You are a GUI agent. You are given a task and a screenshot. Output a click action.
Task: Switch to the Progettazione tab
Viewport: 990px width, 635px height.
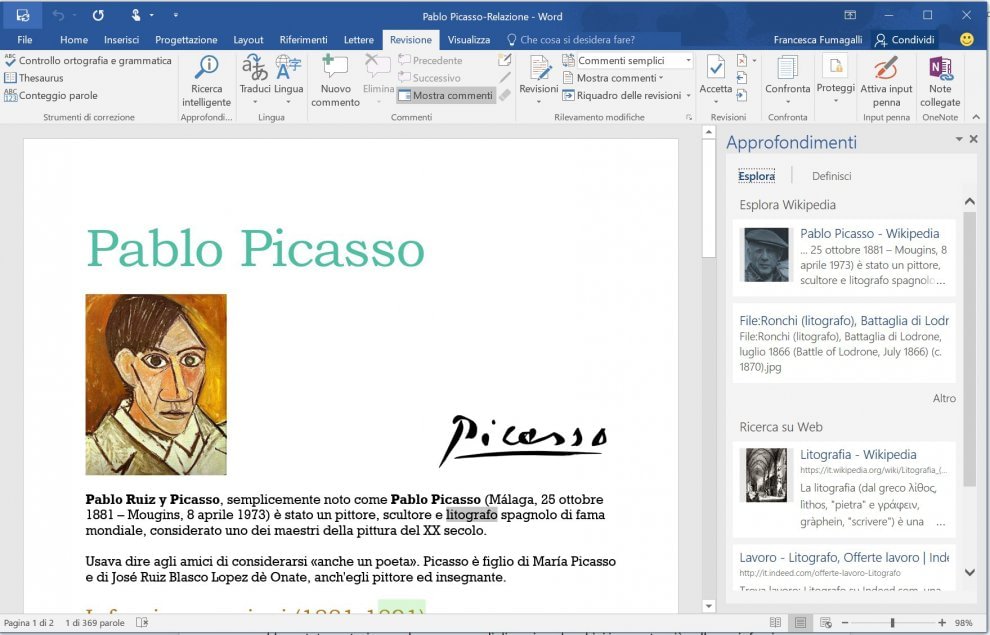[x=186, y=40]
